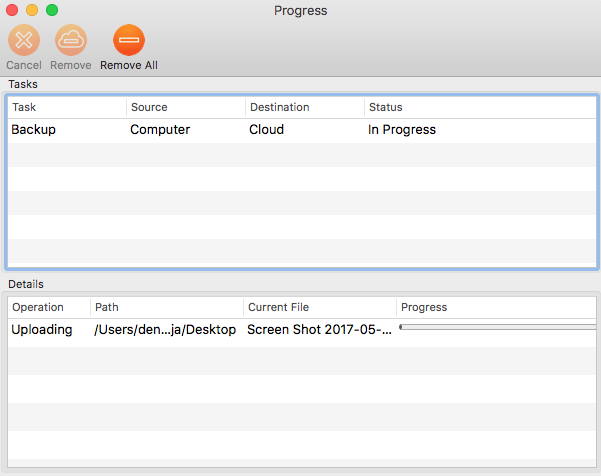Sort tasks by the Source column header
Viewport: 601px width, 476px height.
[186, 107]
